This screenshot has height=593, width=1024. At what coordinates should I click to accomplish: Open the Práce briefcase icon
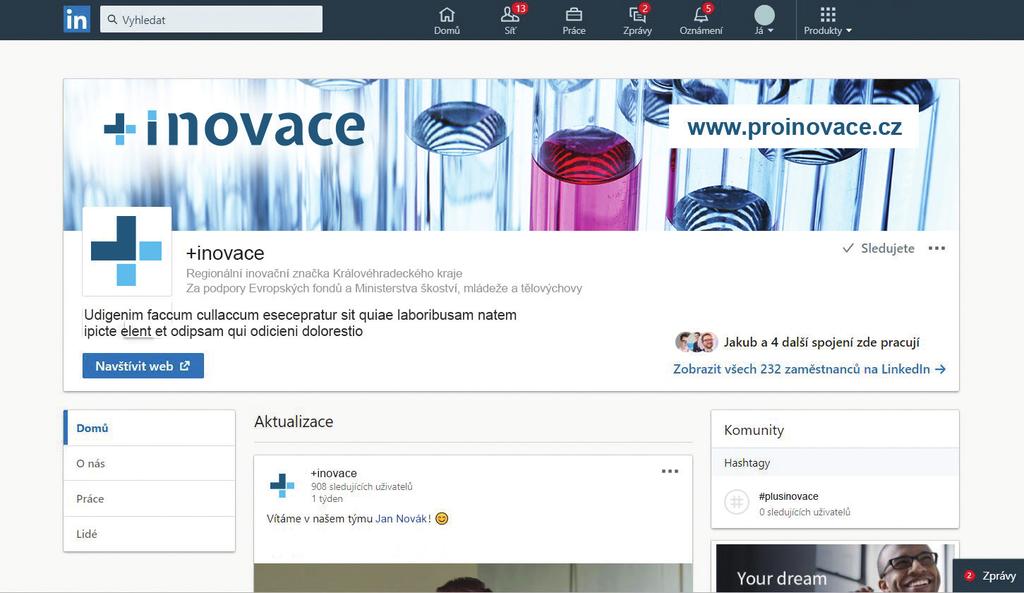pyautogui.click(x=574, y=21)
